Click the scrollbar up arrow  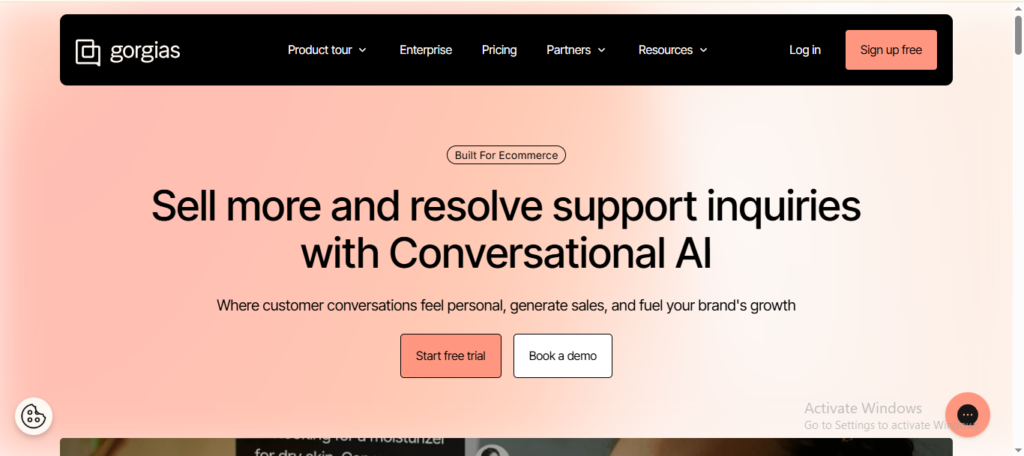pos(1017,7)
